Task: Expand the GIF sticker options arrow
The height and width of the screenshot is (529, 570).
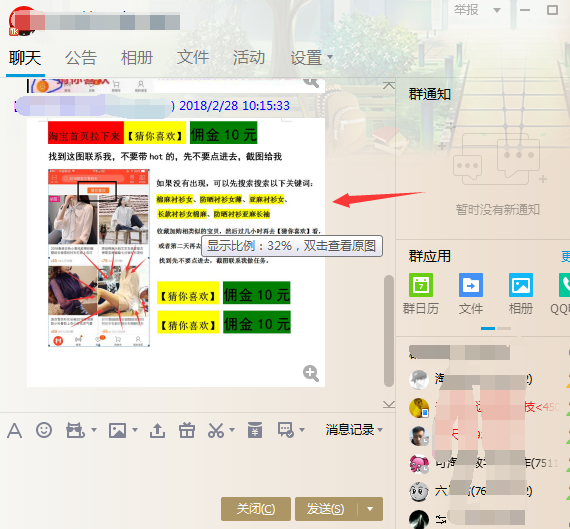Action: [x=94, y=430]
